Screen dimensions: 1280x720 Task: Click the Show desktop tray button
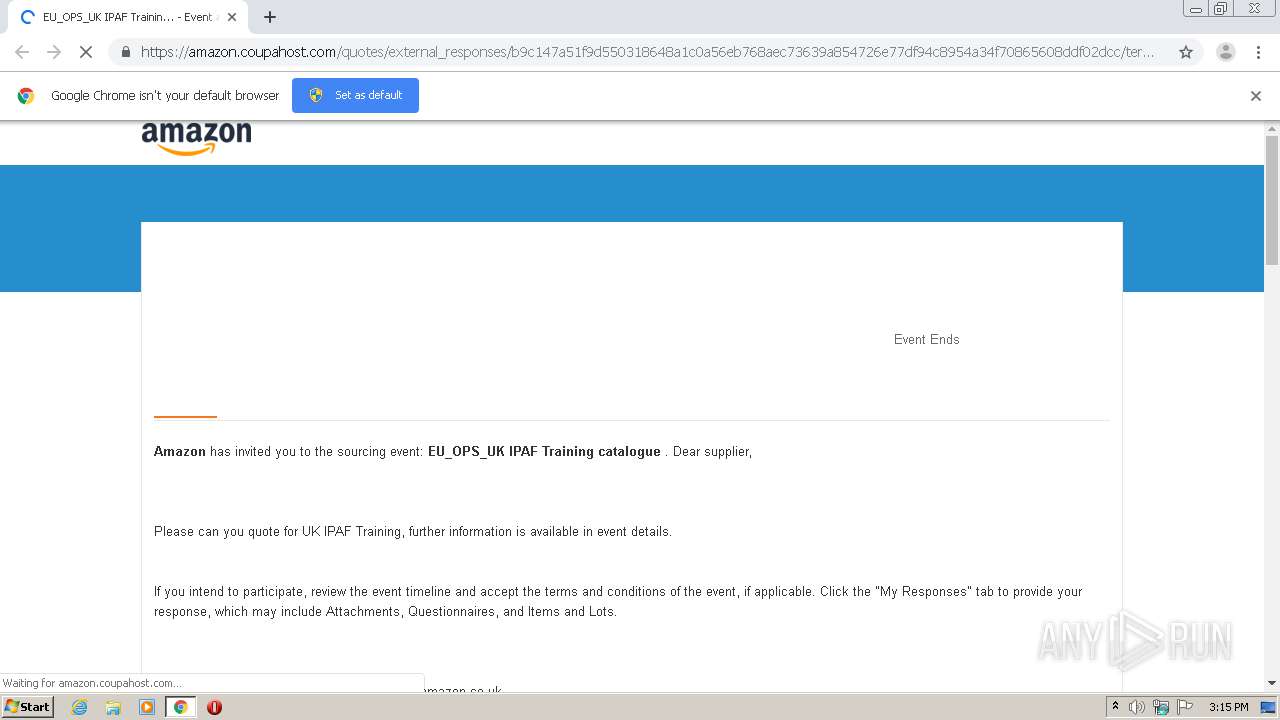coord(1269,707)
